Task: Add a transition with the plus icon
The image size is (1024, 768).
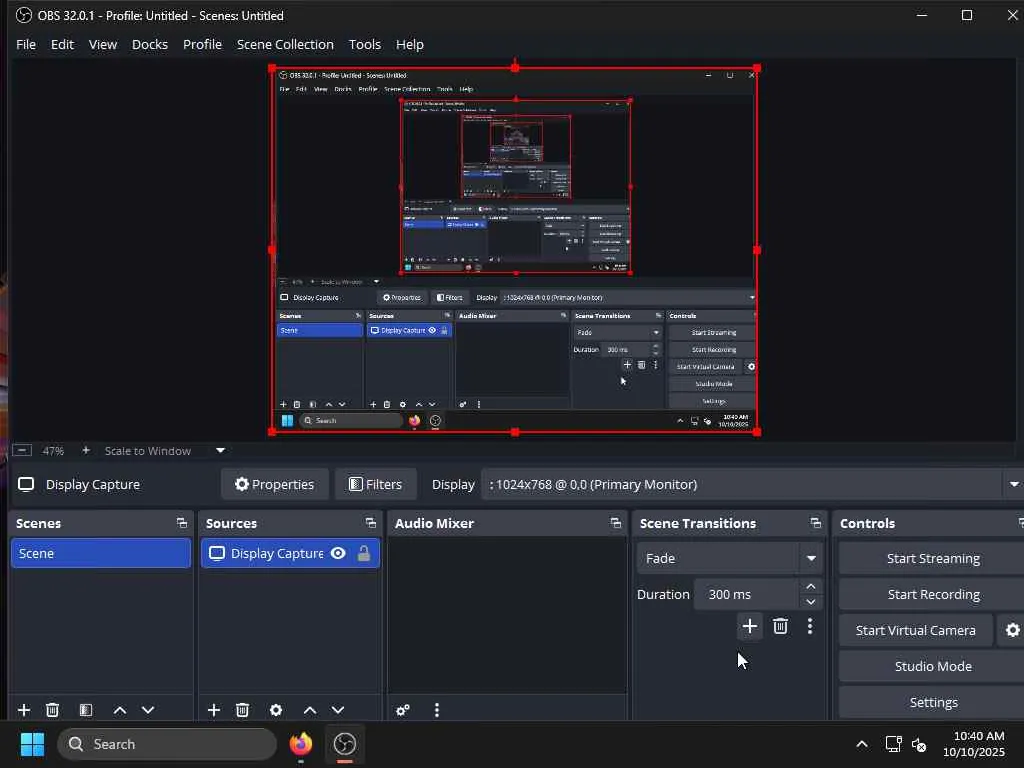Action: [749, 626]
